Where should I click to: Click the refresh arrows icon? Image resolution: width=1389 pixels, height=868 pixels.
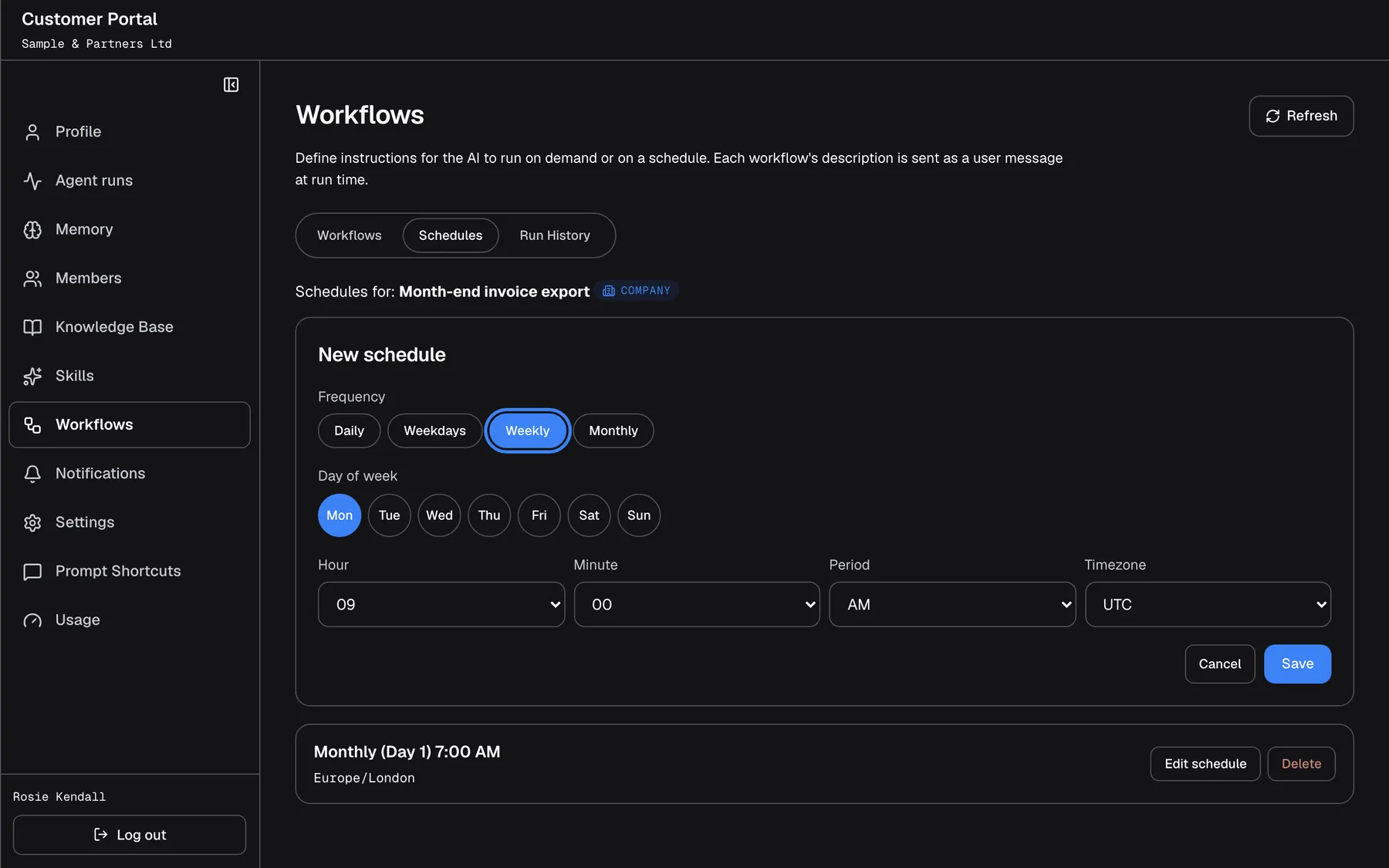(x=1272, y=116)
